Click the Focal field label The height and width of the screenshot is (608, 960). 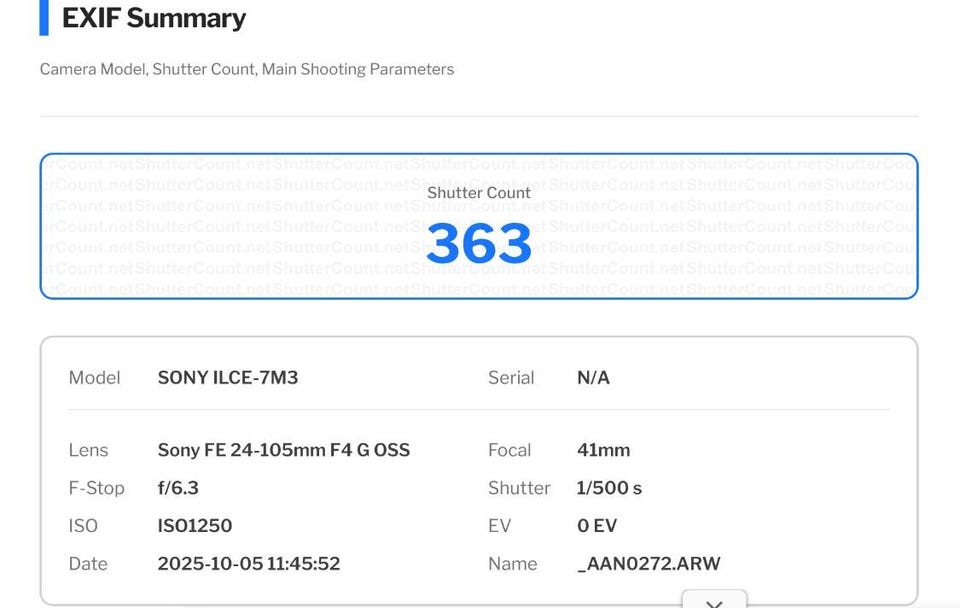point(510,450)
